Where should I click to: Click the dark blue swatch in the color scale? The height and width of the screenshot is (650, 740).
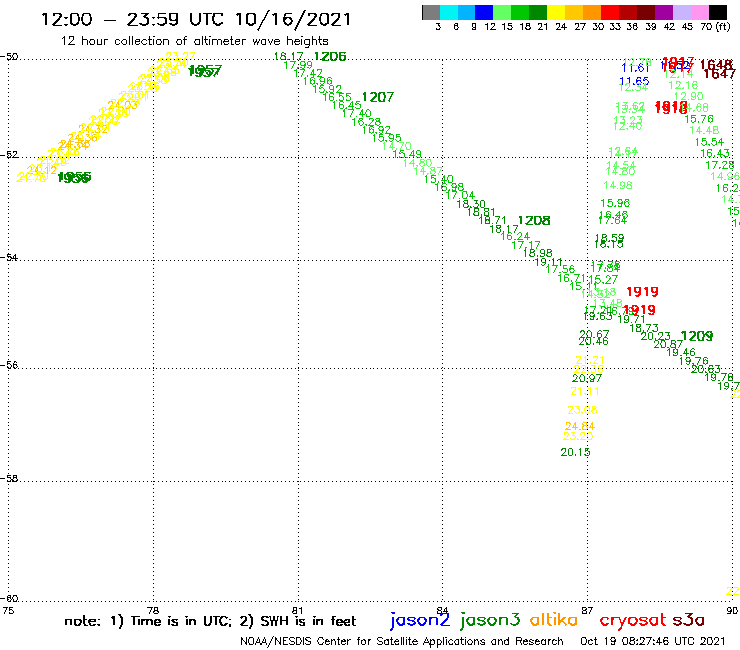(484, 12)
